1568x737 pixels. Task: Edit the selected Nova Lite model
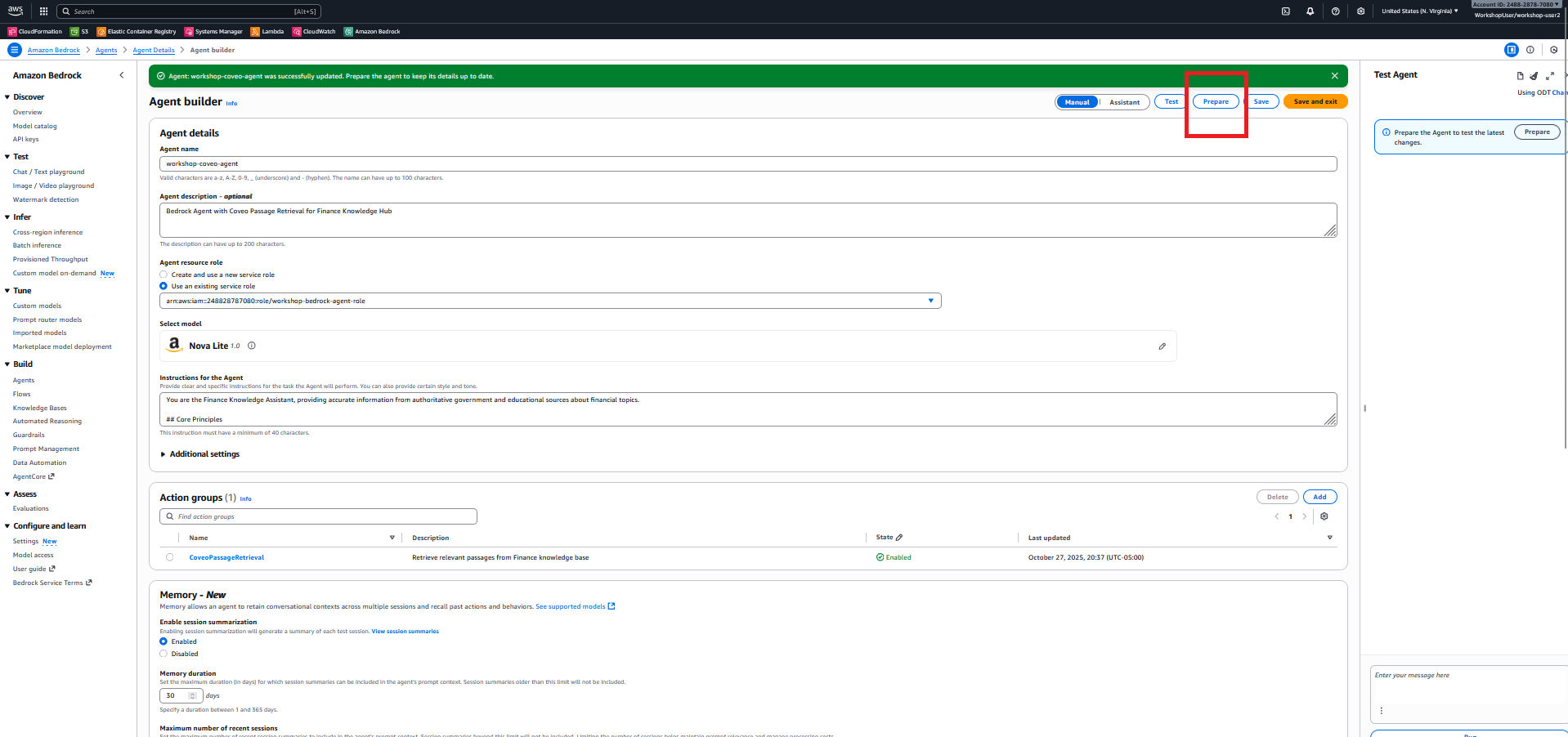[x=1162, y=346]
